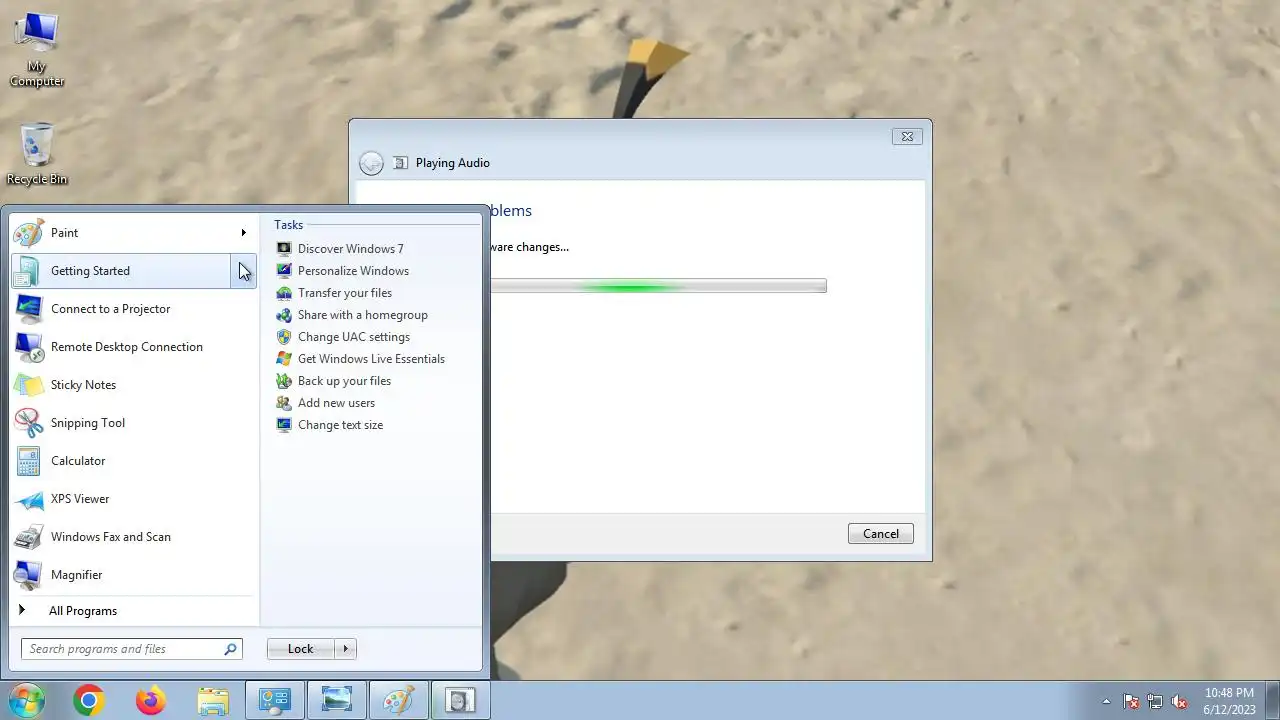Viewport: 1280px width, 720px height.
Task: Open Remote Desktop Connection
Action: (x=134, y=347)
